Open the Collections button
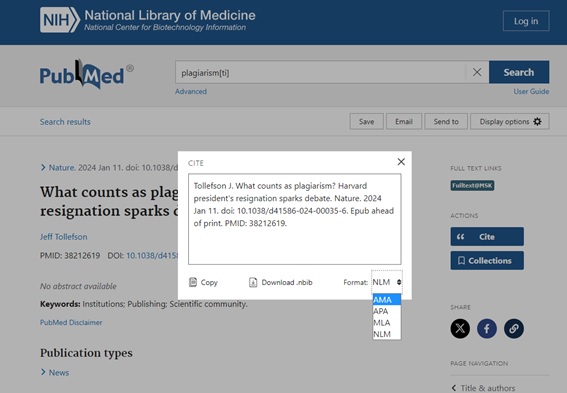 tap(487, 260)
